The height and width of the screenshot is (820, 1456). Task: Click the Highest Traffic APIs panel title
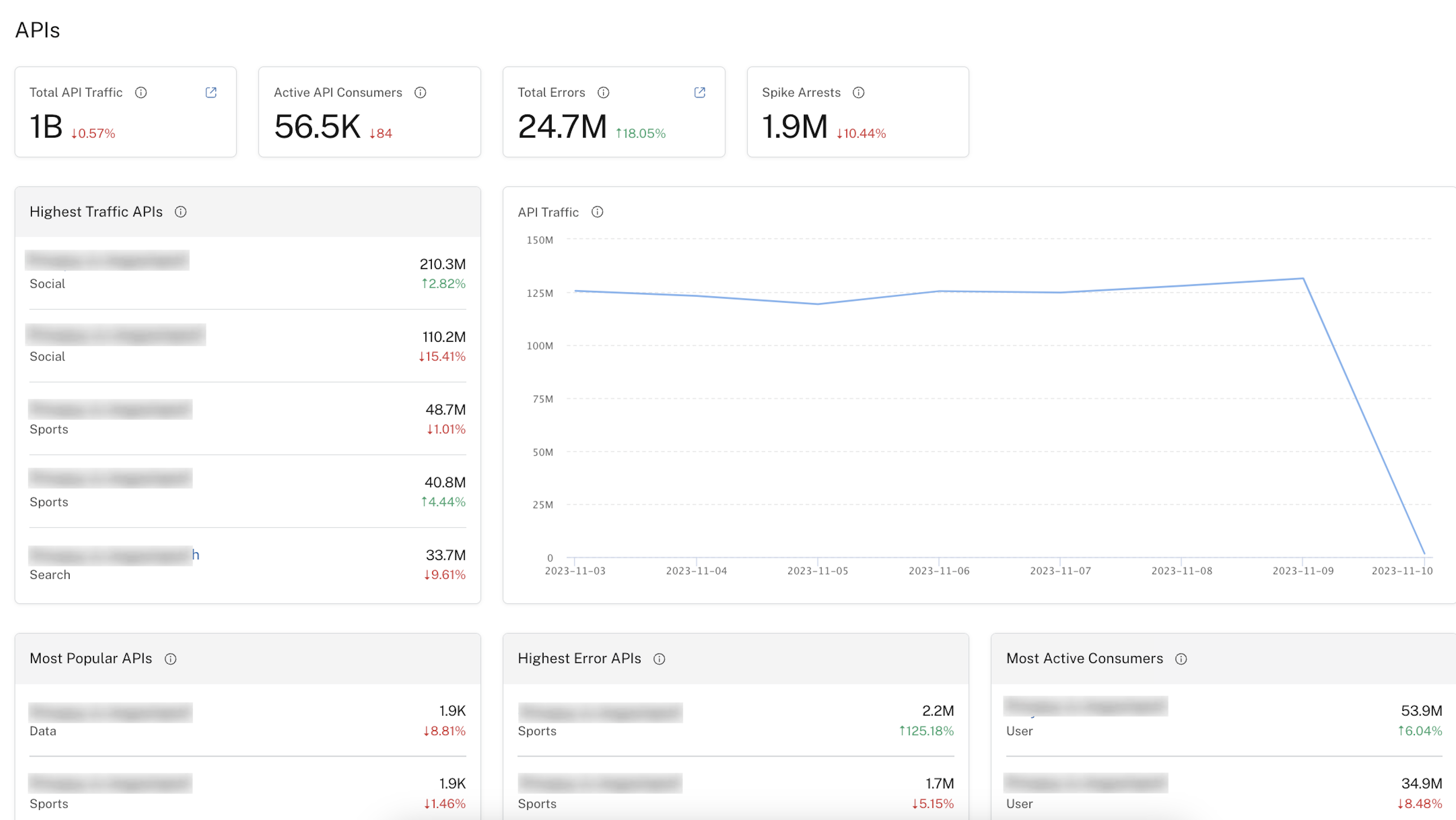(x=96, y=212)
